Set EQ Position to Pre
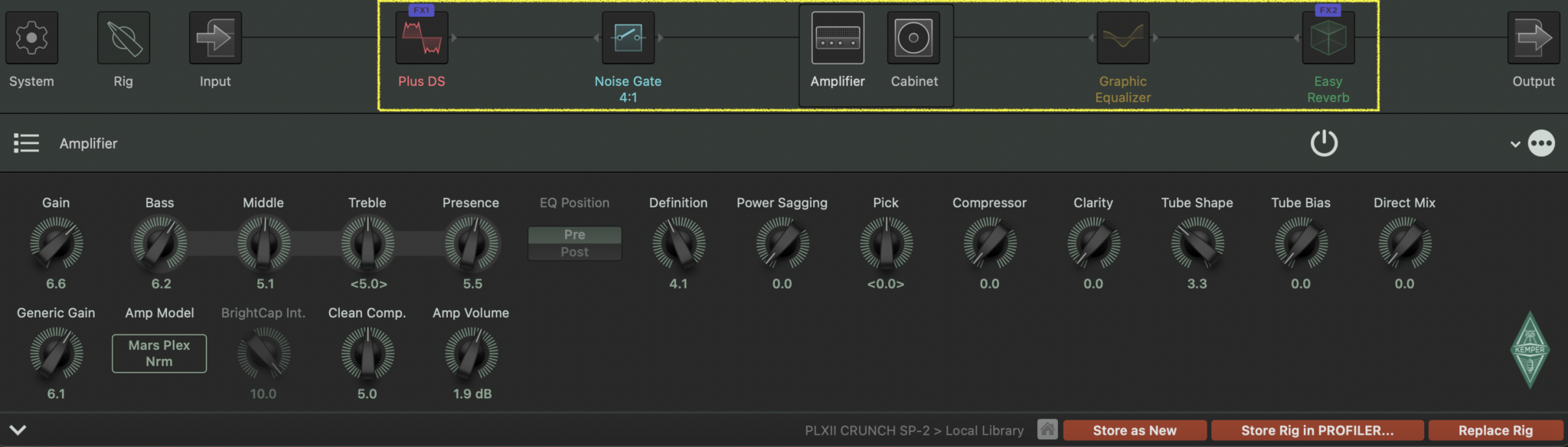Viewport: 1568px width, 447px height. pyautogui.click(x=574, y=234)
